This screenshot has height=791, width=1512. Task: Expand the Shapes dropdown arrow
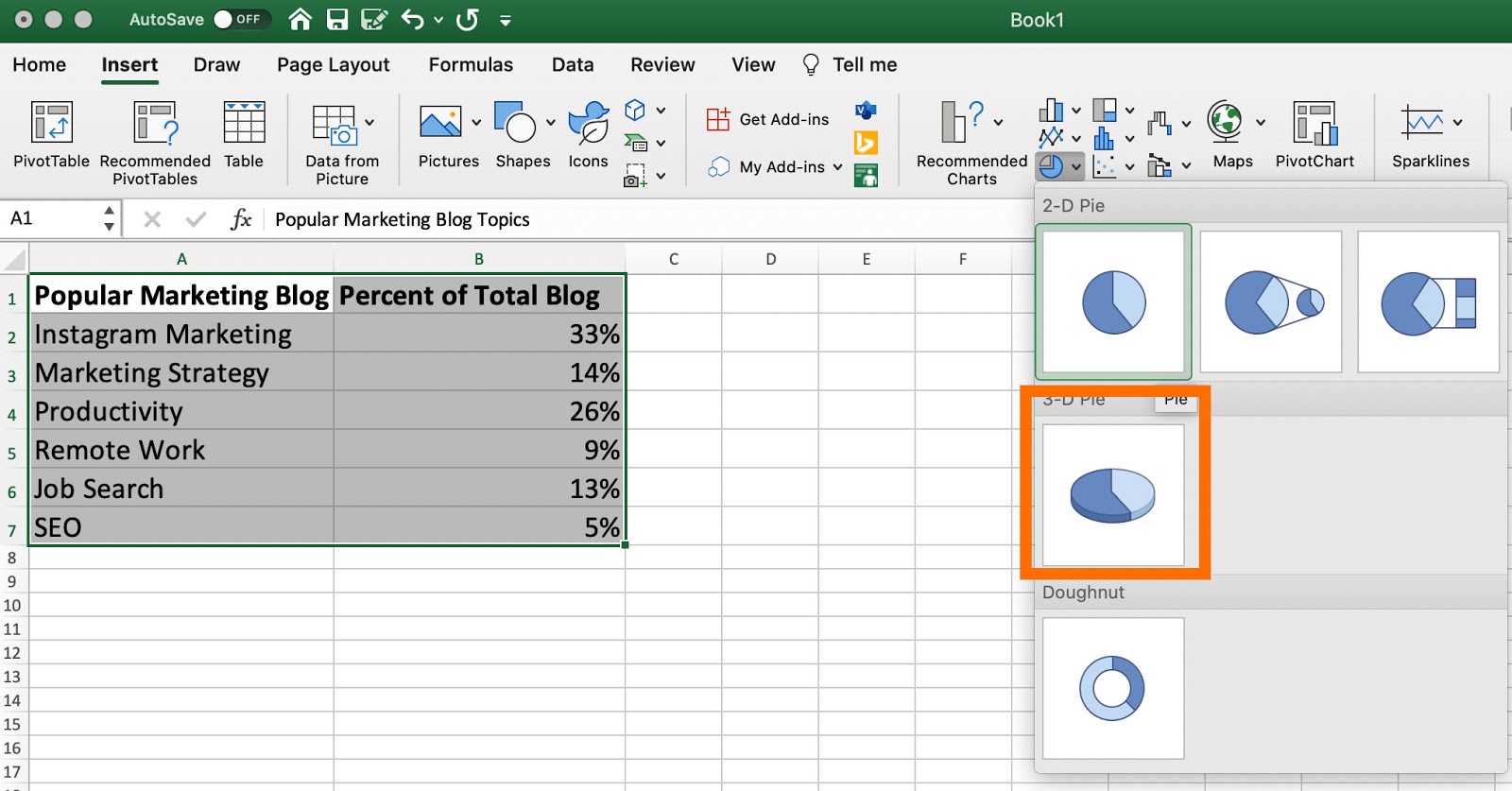click(x=551, y=123)
